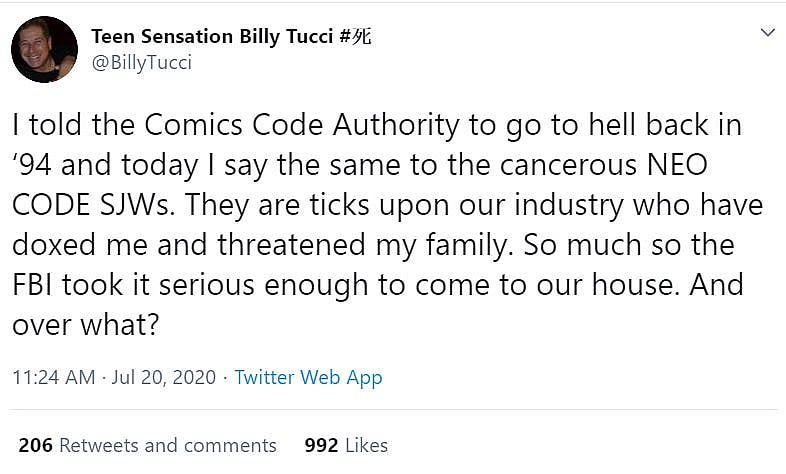Open the tweet options chevron menu
The image size is (786, 474).
pyautogui.click(x=768, y=33)
